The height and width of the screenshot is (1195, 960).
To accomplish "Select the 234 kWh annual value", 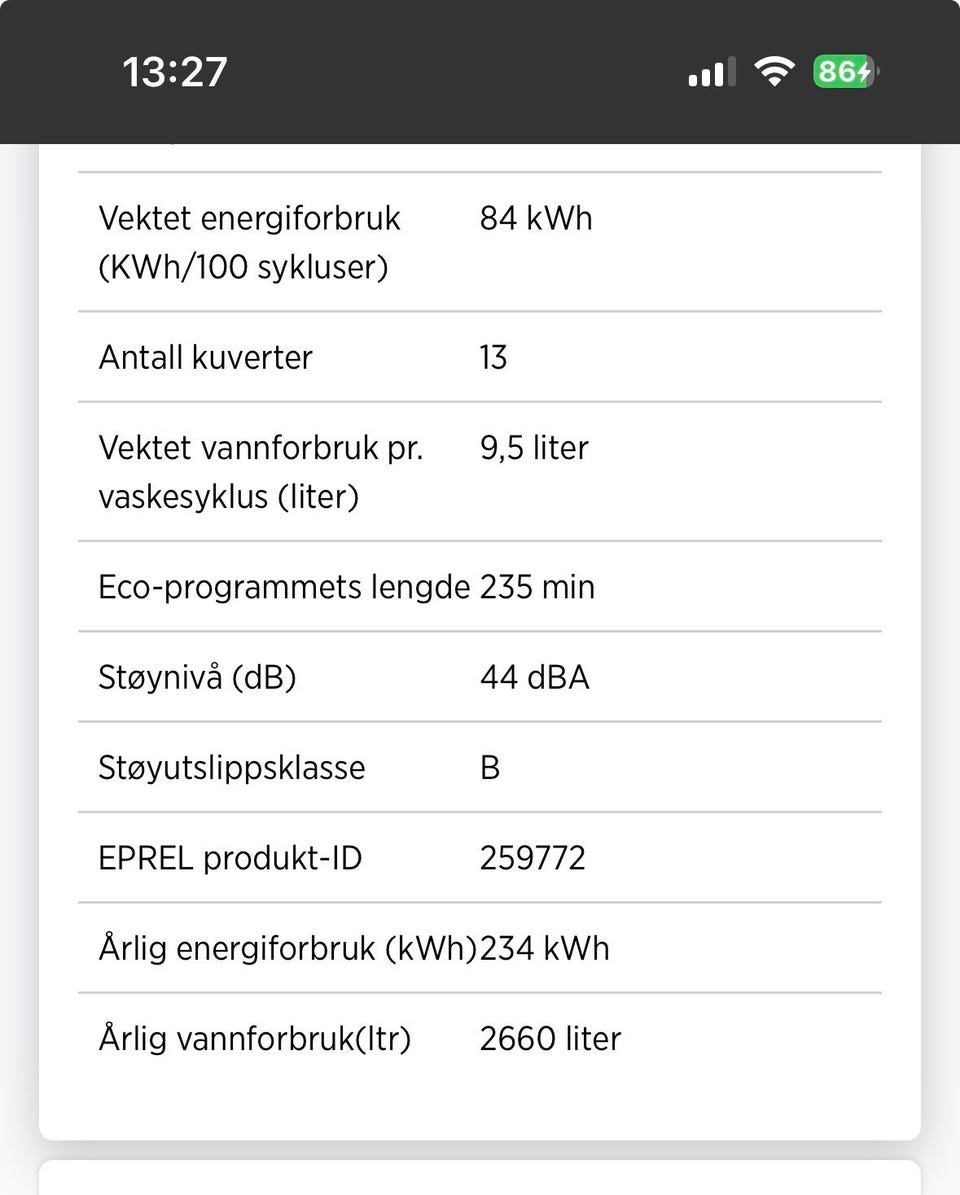I will click(x=545, y=948).
